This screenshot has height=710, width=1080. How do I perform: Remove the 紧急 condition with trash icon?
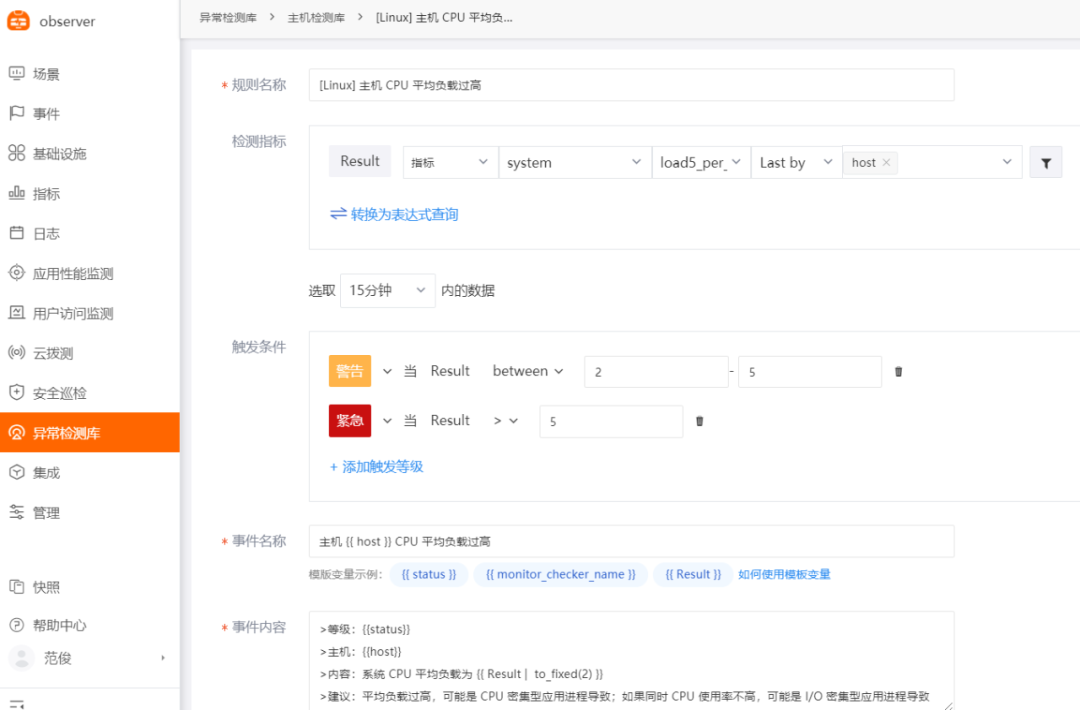[x=699, y=421]
